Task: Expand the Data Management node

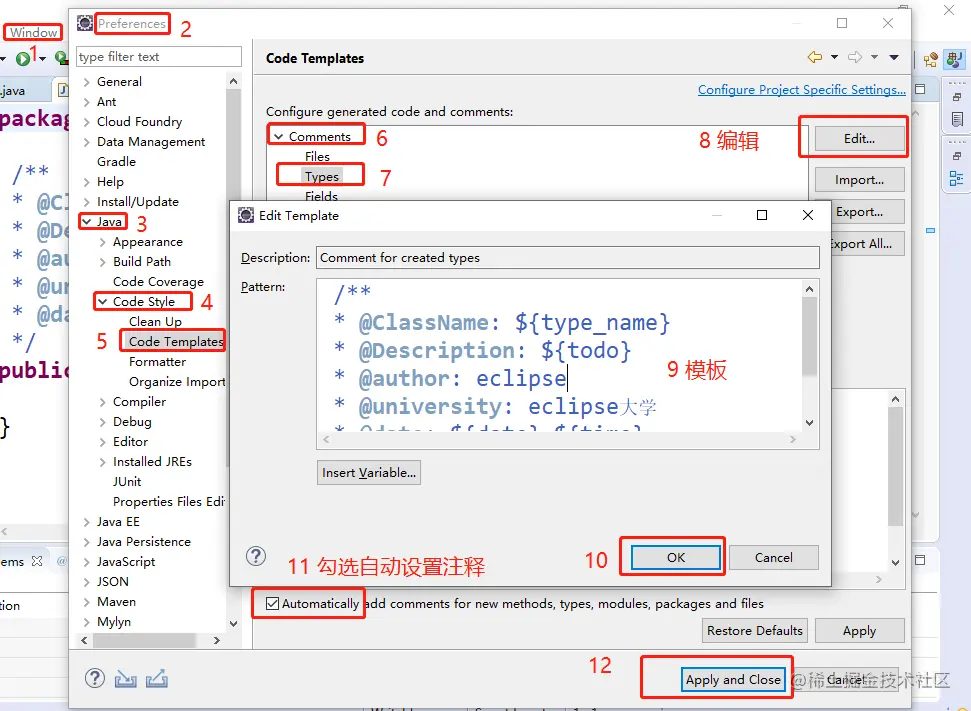Action: click(x=87, y=142)
